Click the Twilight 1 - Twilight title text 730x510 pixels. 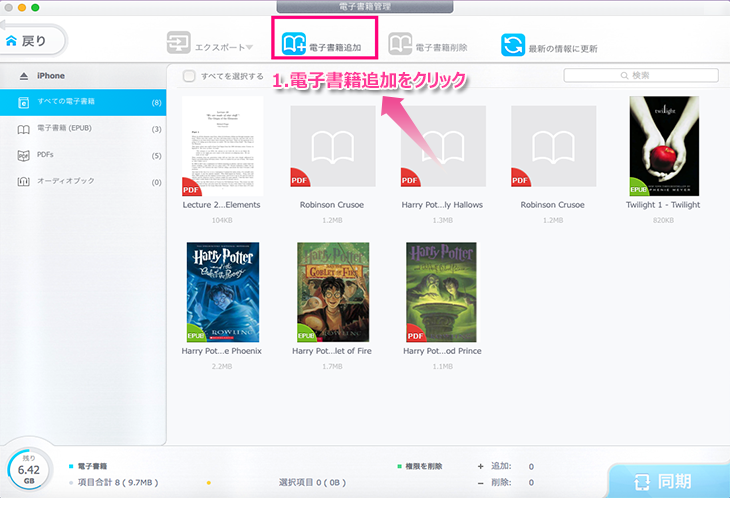tap(663, 205)
